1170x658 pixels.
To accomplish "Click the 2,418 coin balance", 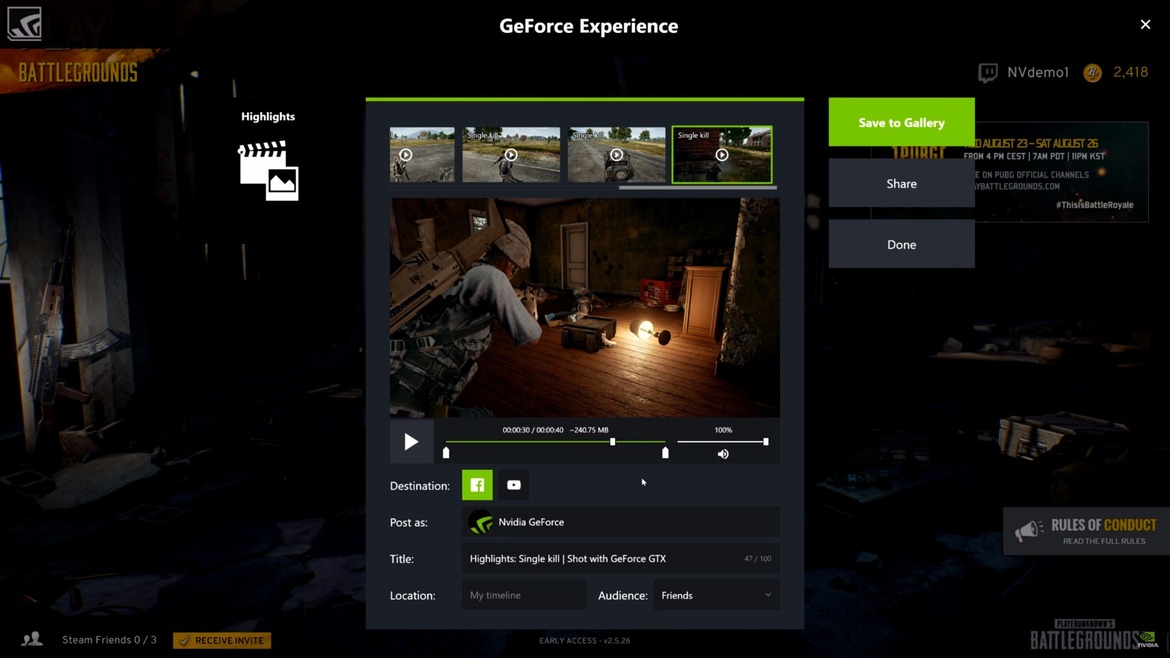I will click(1130, 72).
